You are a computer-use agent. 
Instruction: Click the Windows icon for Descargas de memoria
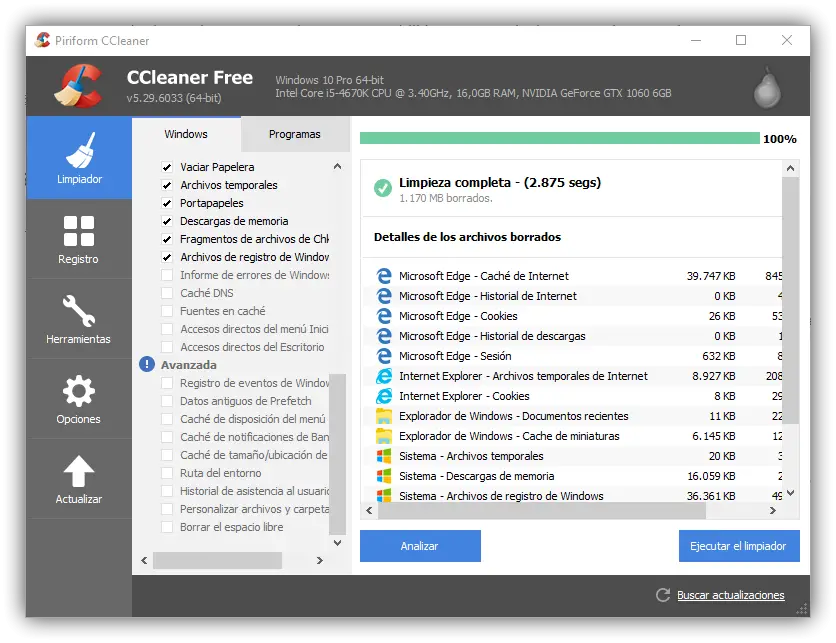(x=383, y=476)
